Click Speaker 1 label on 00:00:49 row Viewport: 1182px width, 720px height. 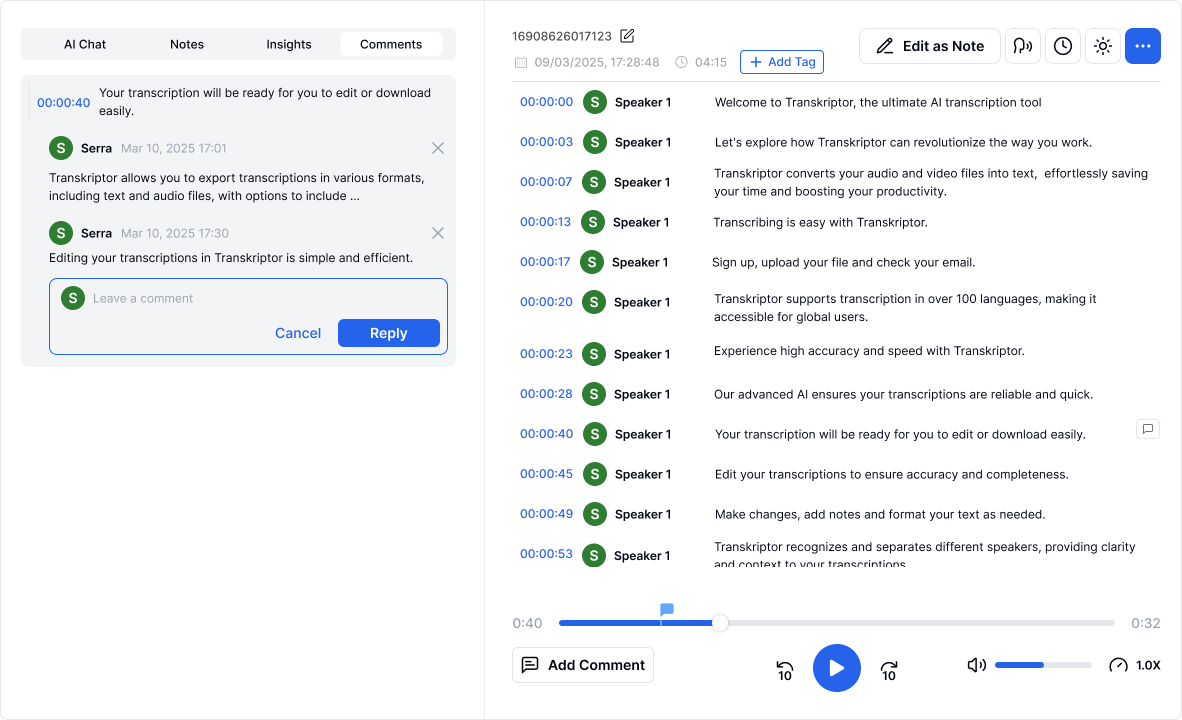tap(643, 514)
